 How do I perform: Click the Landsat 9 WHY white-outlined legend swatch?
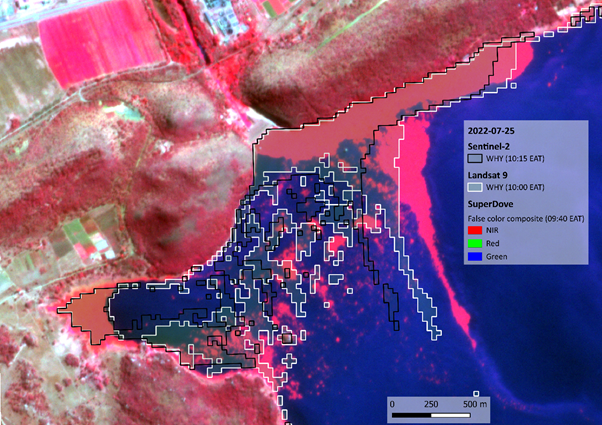(x=475, y=187)
